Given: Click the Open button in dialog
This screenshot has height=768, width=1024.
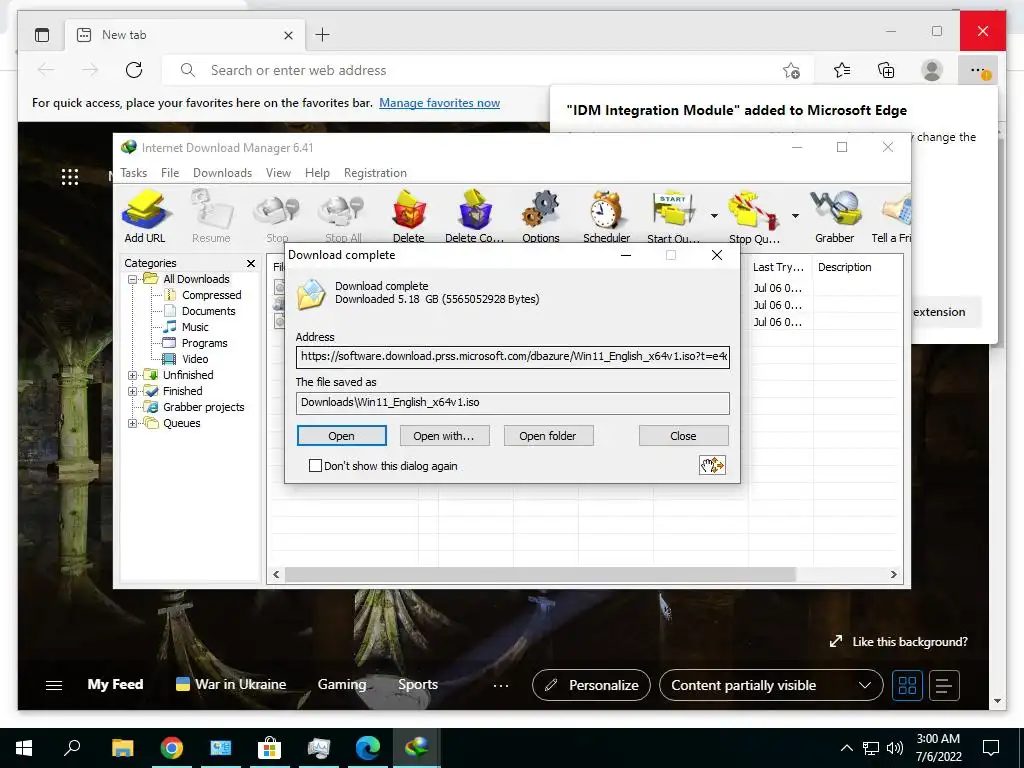Looking at the screenshot, I should 342,436.
